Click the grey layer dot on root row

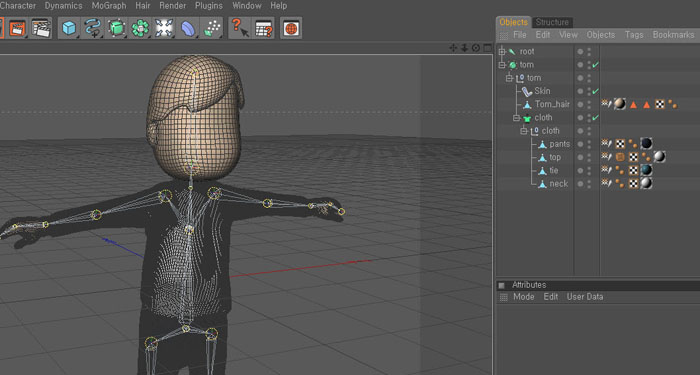click(x=580, y=52)
